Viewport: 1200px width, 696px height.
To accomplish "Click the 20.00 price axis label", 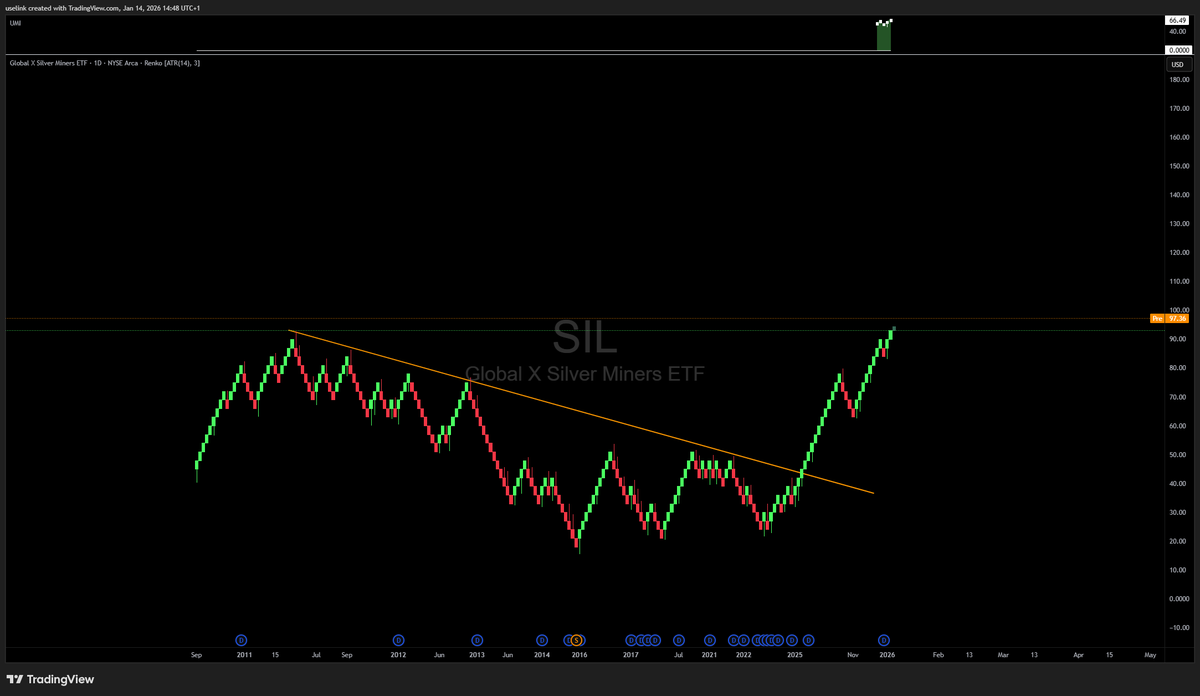I will tap(1178, 541).
